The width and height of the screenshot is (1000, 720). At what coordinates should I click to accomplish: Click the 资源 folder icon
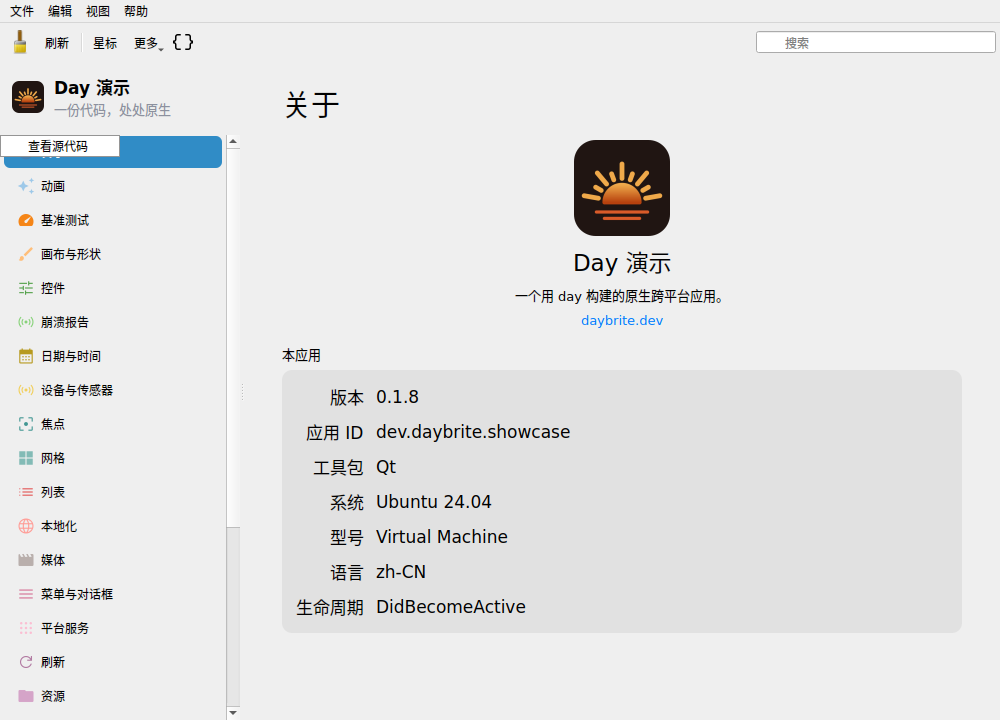[26, 696]
